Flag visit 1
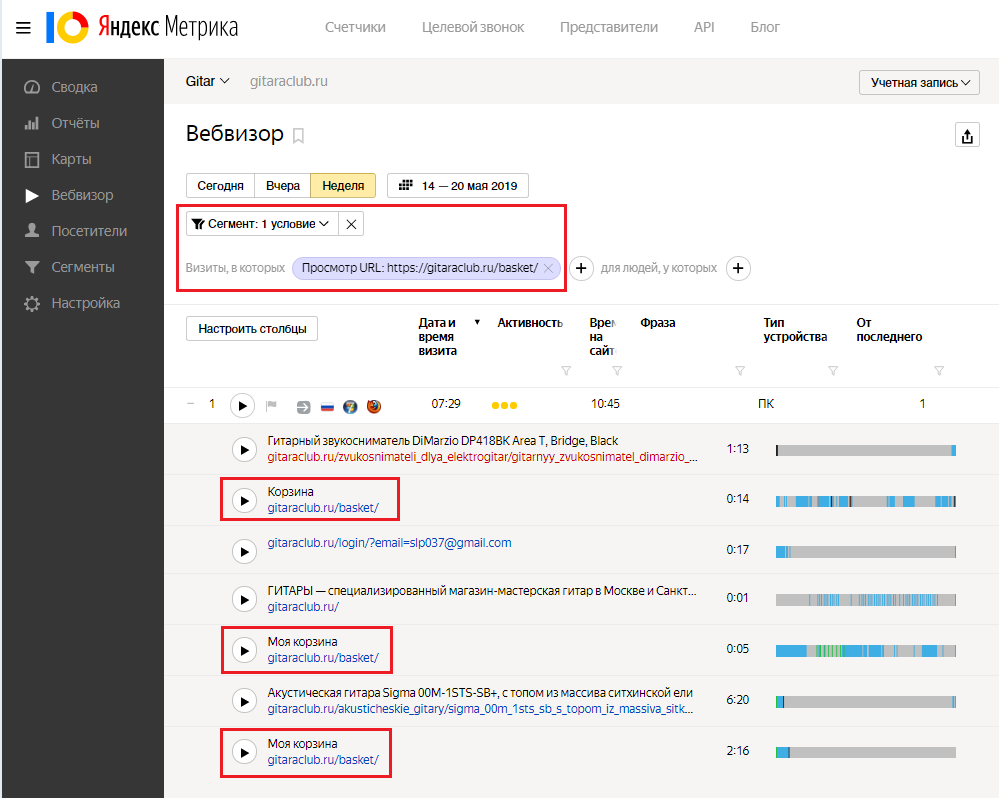The width and height of the screenshot is (999, 798). [271, 405]
